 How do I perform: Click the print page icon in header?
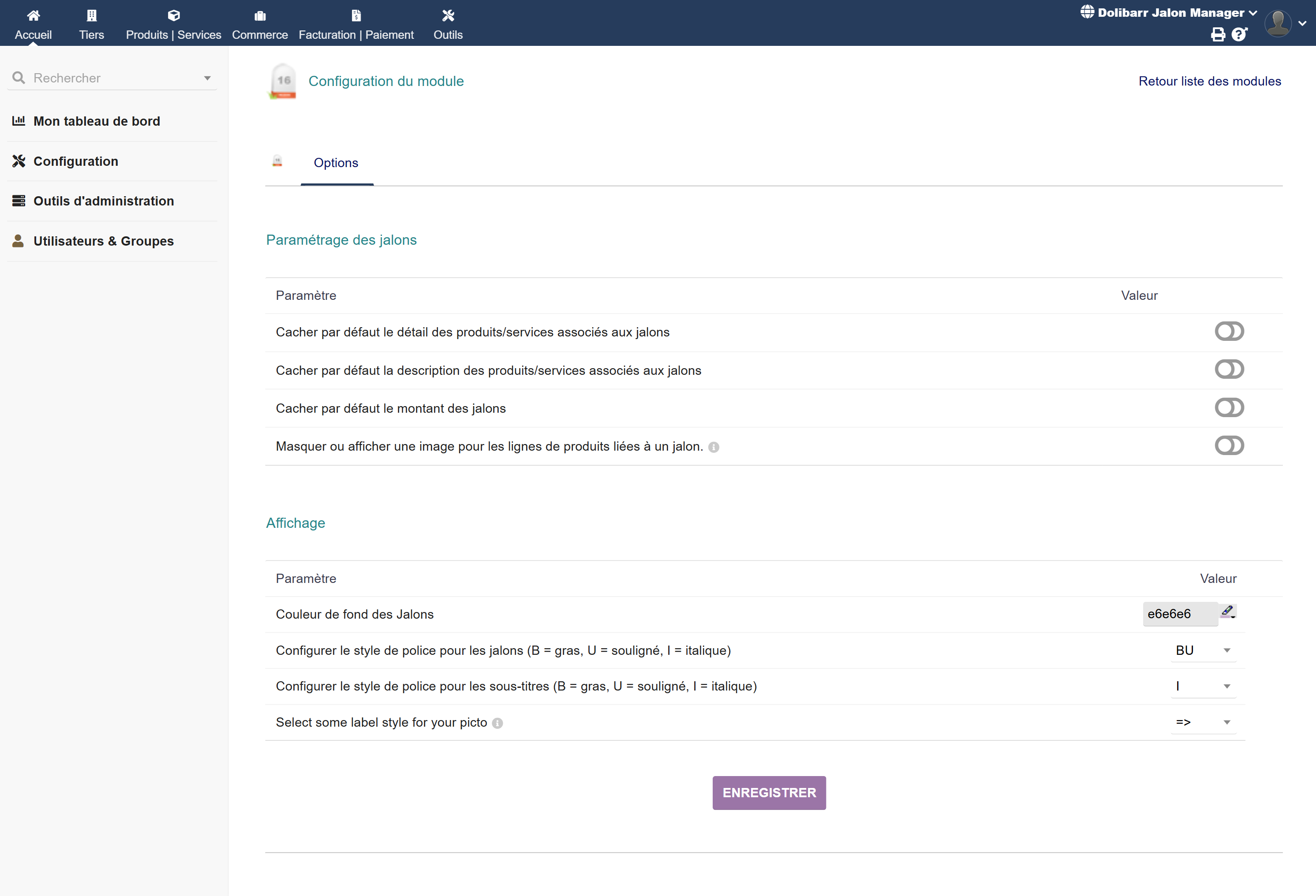pyautogui.click(x=1218, y=35)
